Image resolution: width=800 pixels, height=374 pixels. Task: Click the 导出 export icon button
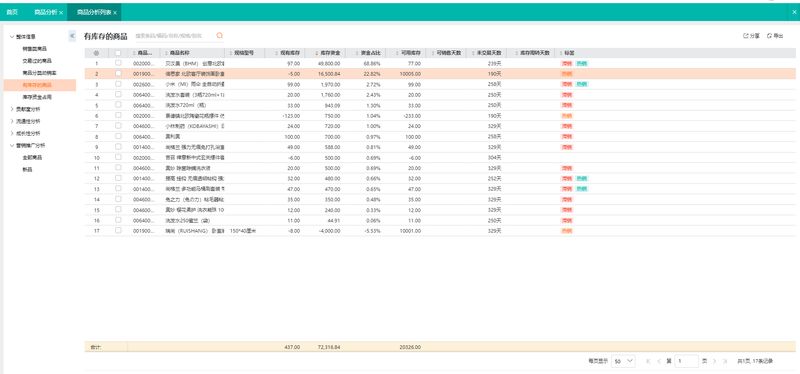coord(775,36)
